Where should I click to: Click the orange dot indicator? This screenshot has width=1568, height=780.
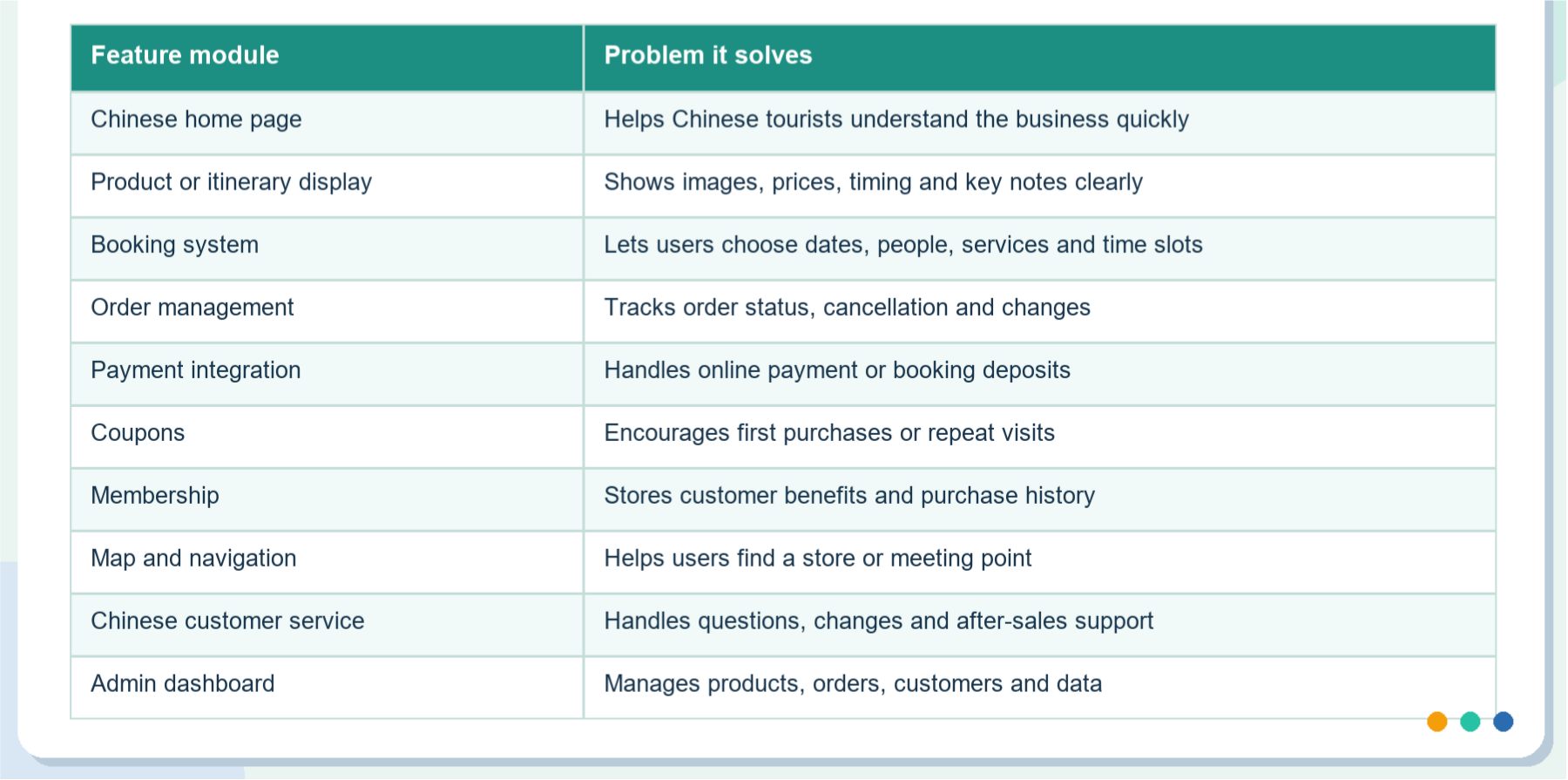(x=1437, y=722)
